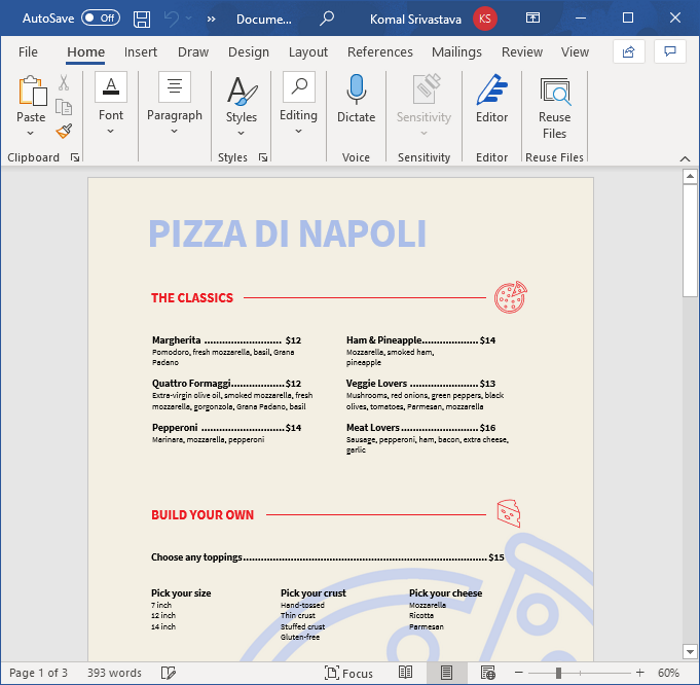
Task: Switch to Read Mode view
Action: click(x=406, y=673)
